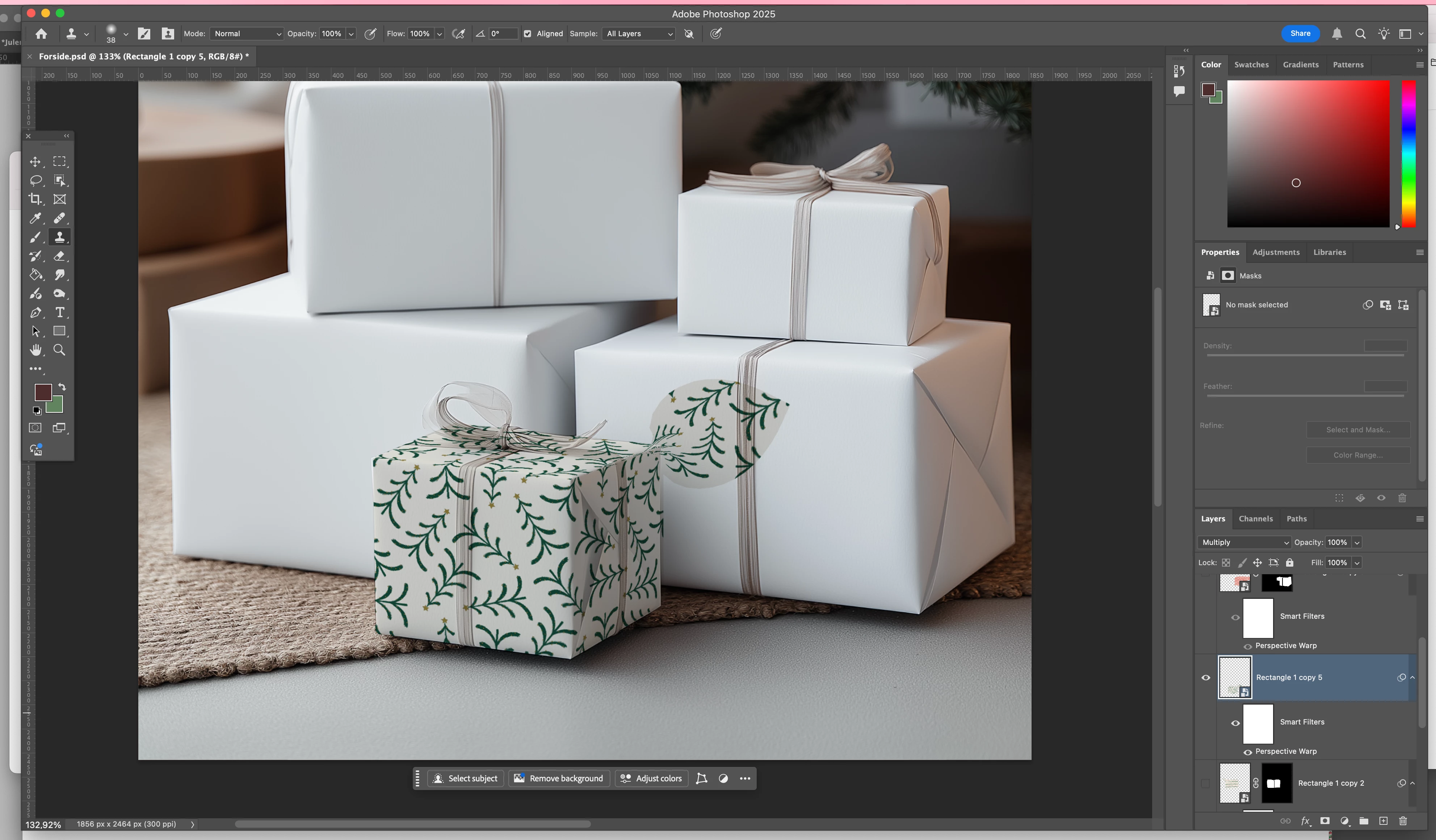Select the Eyedropper tool
The image size is (1436, 840).
35,218
